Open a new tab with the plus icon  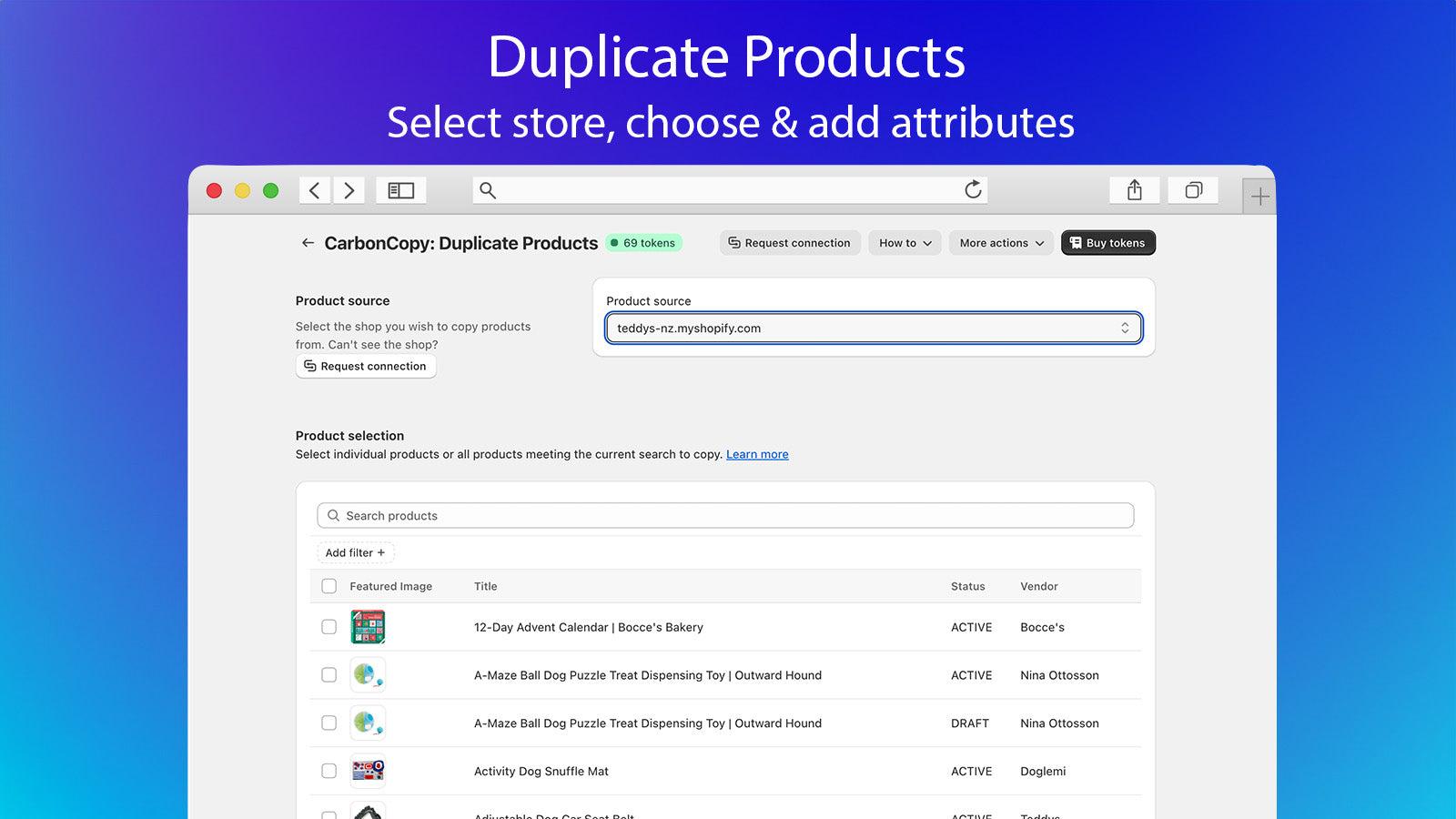pyautogui.click(x=1260, y=194)
